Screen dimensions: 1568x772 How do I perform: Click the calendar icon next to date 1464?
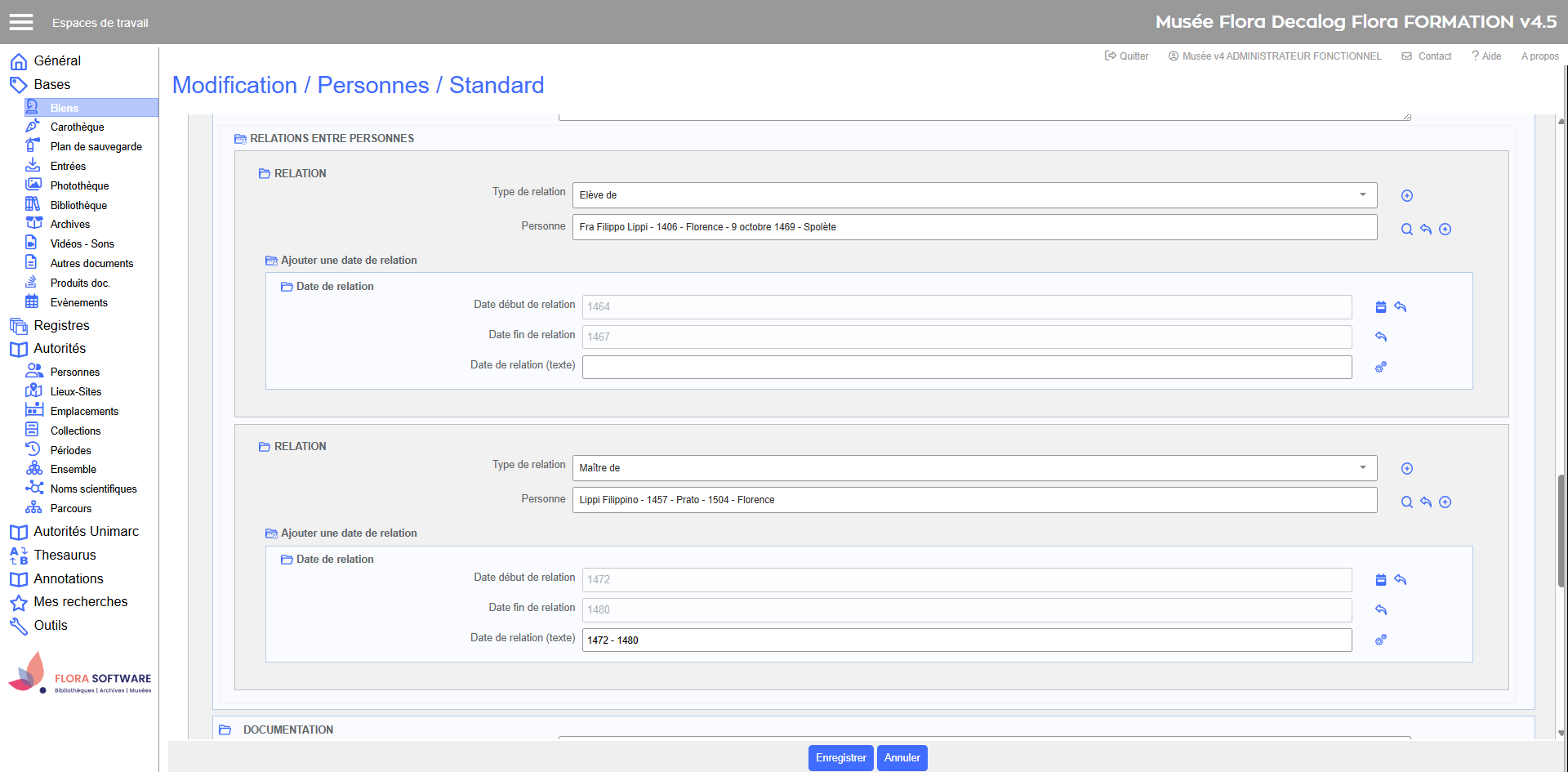pos(1380,307)
